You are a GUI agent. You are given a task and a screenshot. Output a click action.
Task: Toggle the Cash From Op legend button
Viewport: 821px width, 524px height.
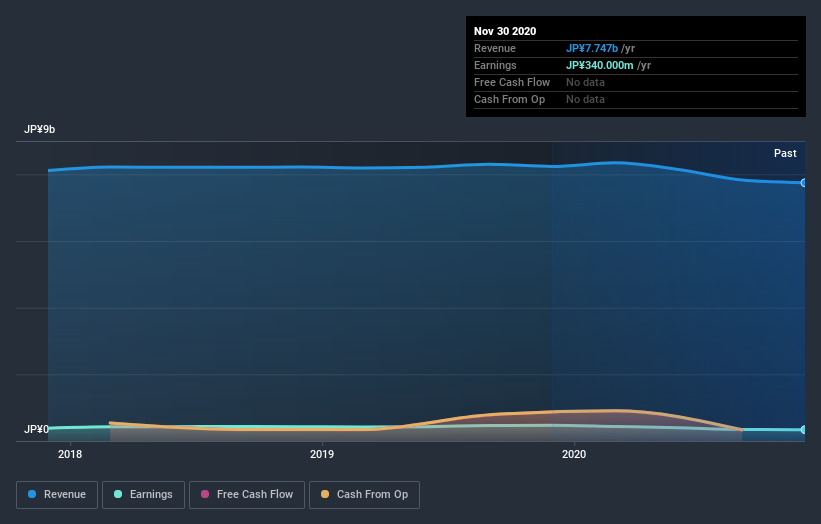[364, 495]
